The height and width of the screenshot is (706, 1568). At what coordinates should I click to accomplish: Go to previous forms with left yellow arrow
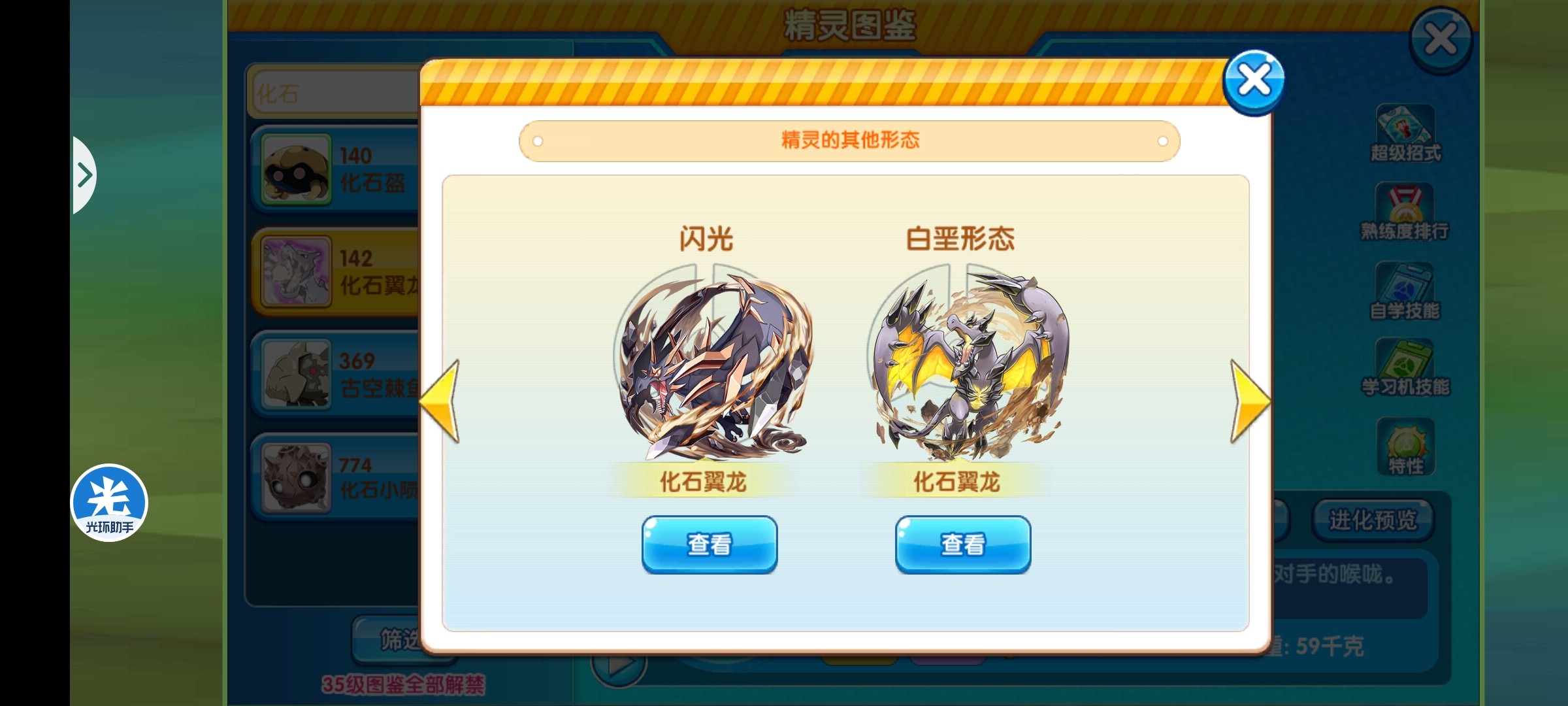pos(440,401)
